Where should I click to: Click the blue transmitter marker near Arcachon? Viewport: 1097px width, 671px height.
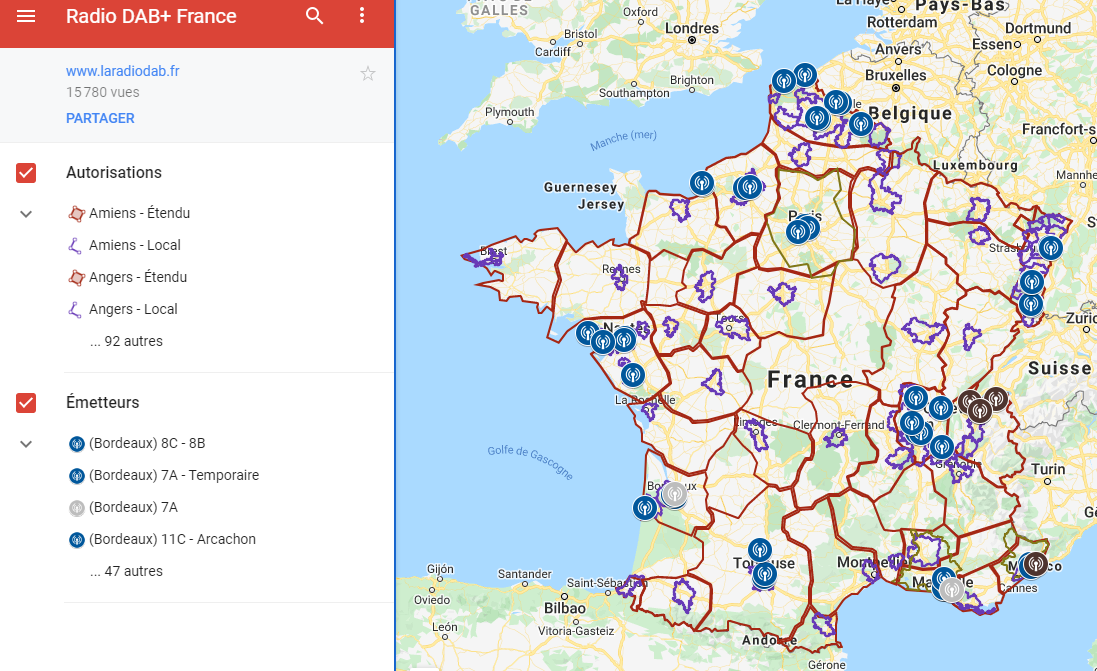pos(645,507)
